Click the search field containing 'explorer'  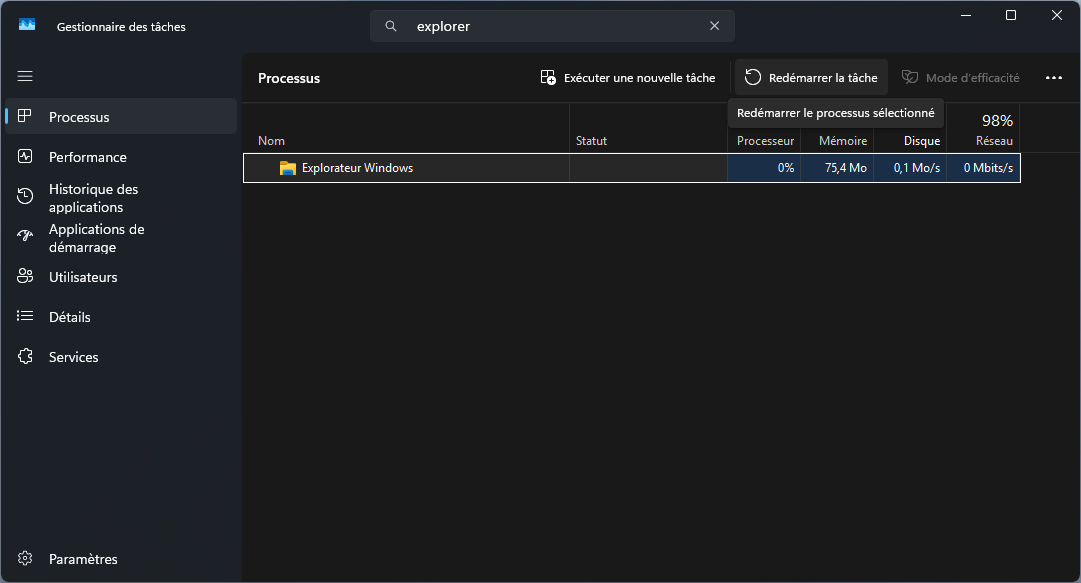point(550,26)
